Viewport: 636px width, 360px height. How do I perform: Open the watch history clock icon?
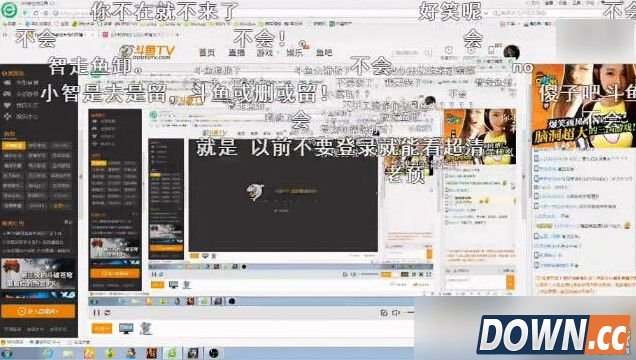(x=449, y=50)
